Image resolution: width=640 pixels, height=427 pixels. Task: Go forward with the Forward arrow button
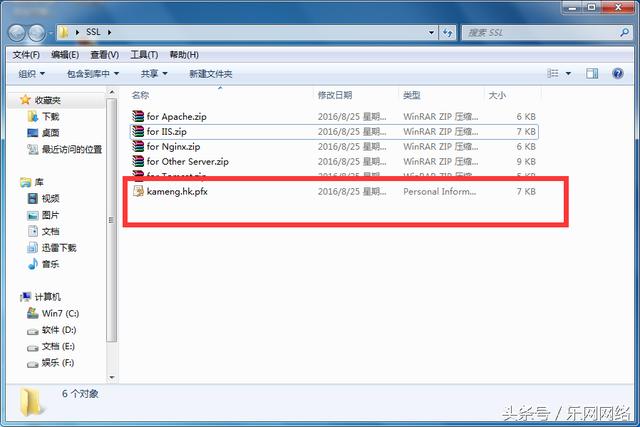point(37,32)
